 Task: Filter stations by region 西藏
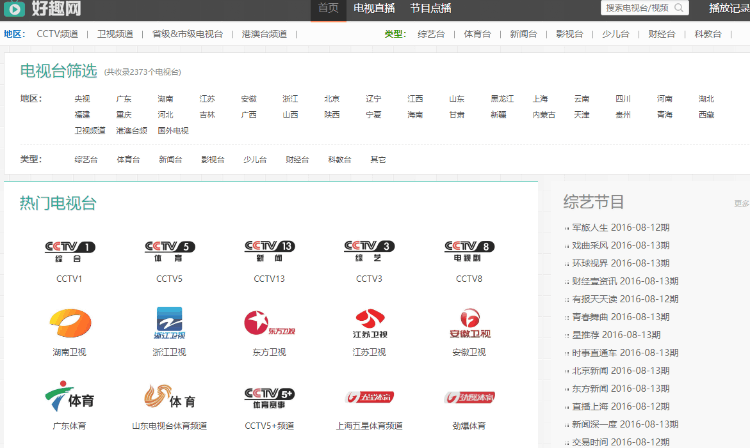(706, 115)
